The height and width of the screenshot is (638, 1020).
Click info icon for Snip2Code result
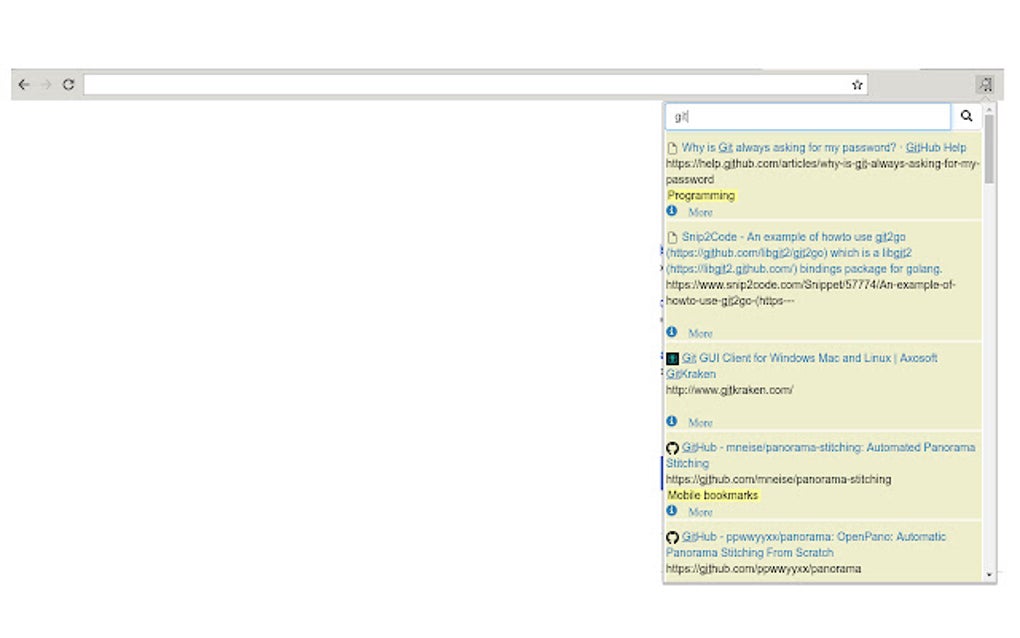coord(672,332)
